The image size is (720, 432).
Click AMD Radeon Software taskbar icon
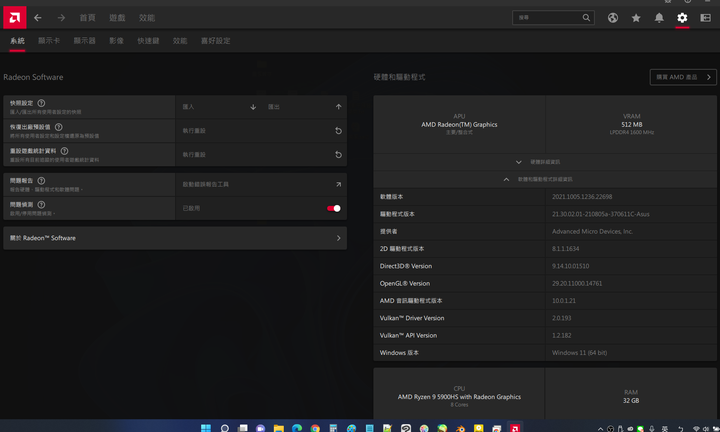[x=515, y=428]
